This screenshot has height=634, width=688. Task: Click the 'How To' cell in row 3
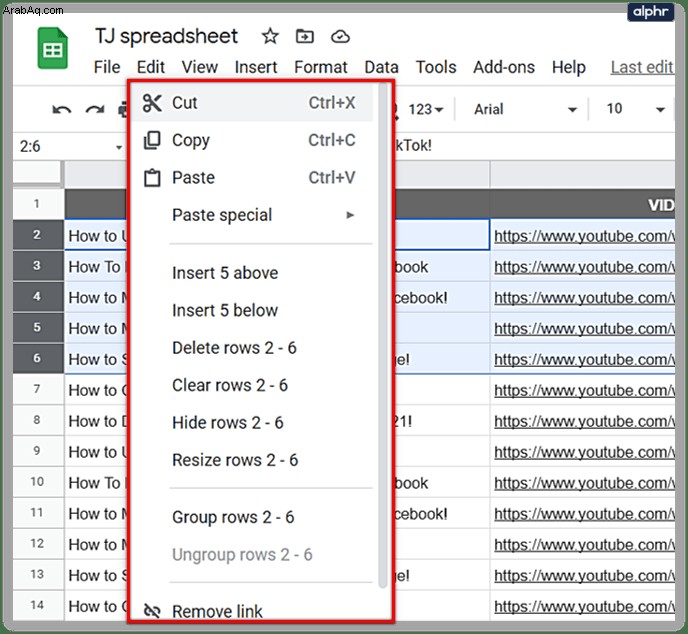click(97, 267)
